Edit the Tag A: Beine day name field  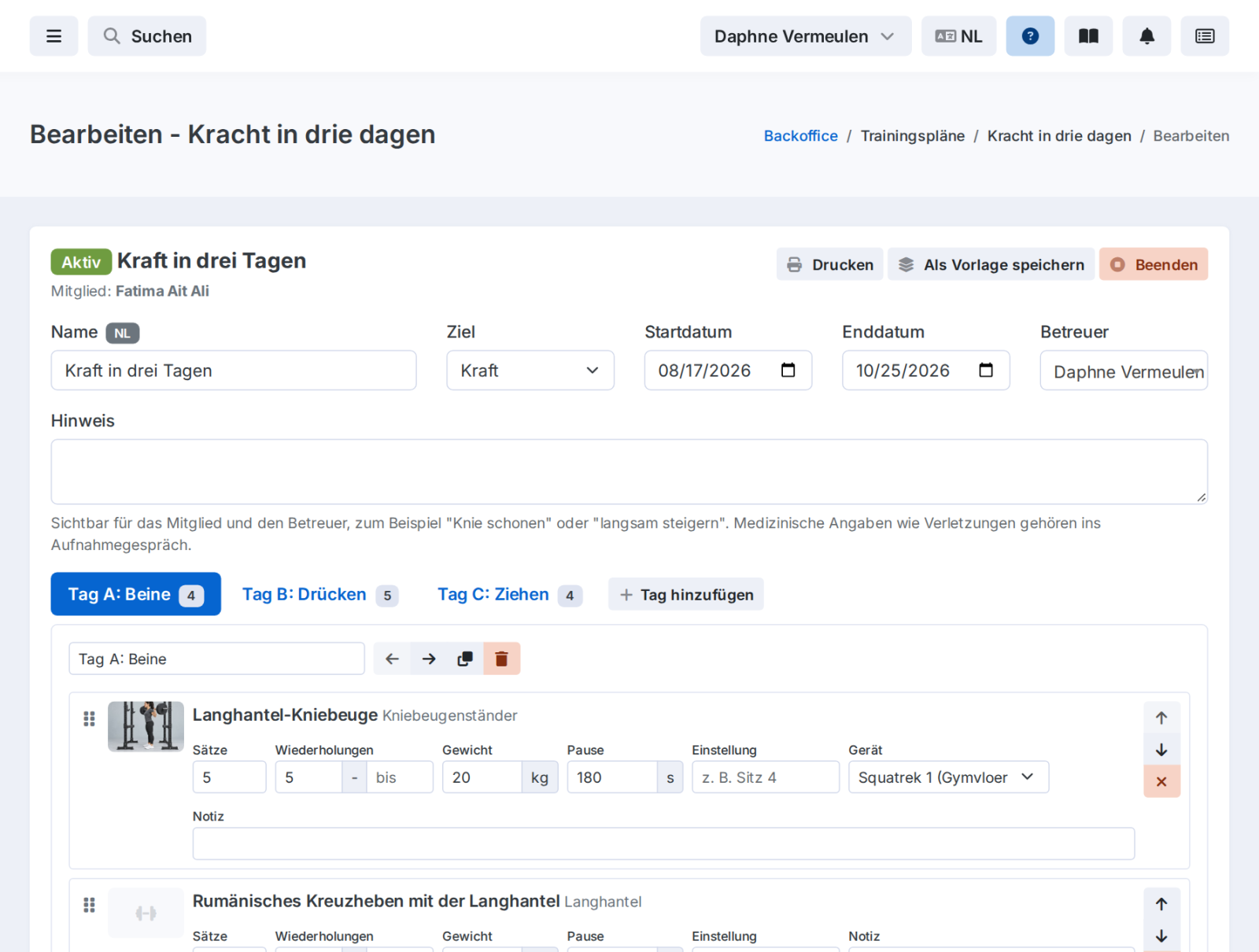click(x=216, y=659)
